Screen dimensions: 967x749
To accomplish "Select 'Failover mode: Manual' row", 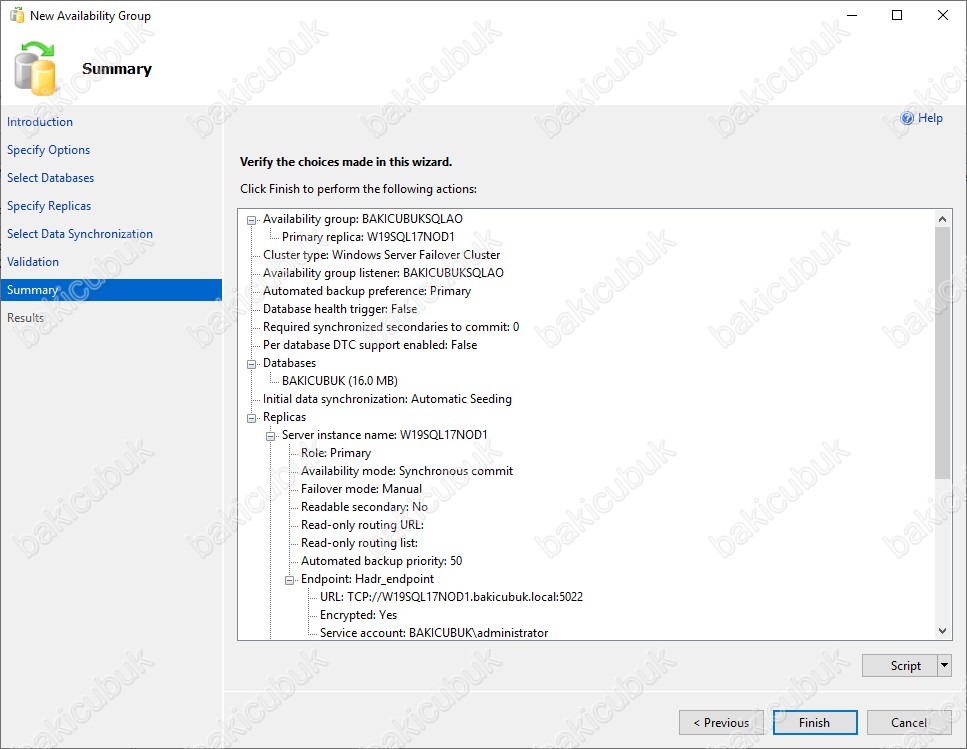I will click(x=361, y=489).
